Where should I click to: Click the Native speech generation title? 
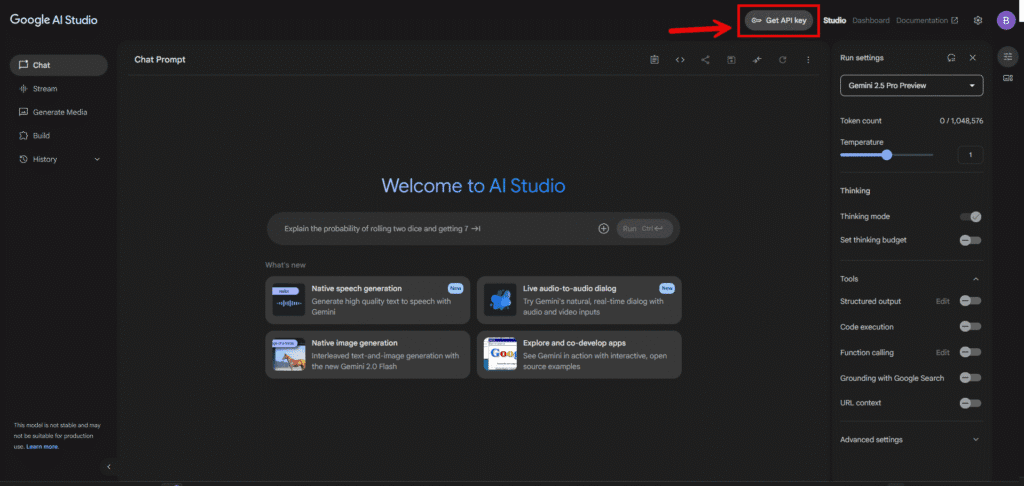click(357, 288)
